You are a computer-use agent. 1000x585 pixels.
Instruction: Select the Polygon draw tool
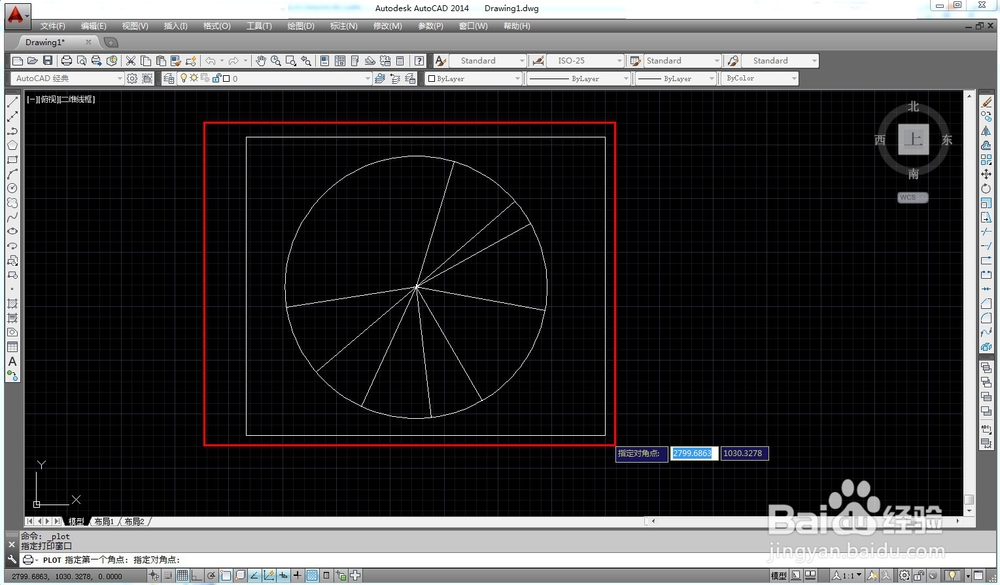point(12,145)
